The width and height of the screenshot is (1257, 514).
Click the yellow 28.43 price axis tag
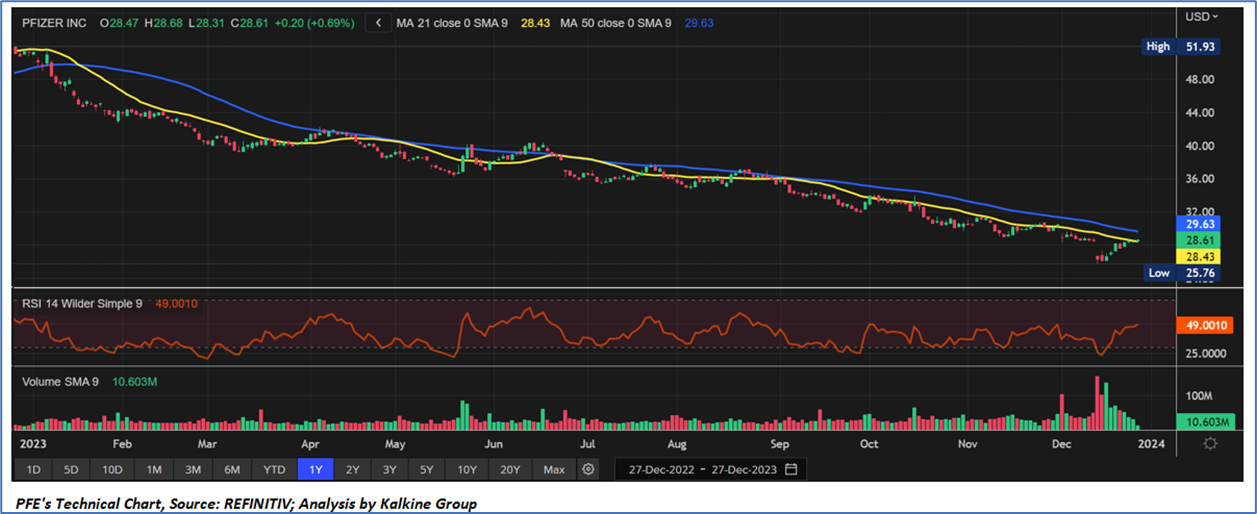[x=1200, y=257]
